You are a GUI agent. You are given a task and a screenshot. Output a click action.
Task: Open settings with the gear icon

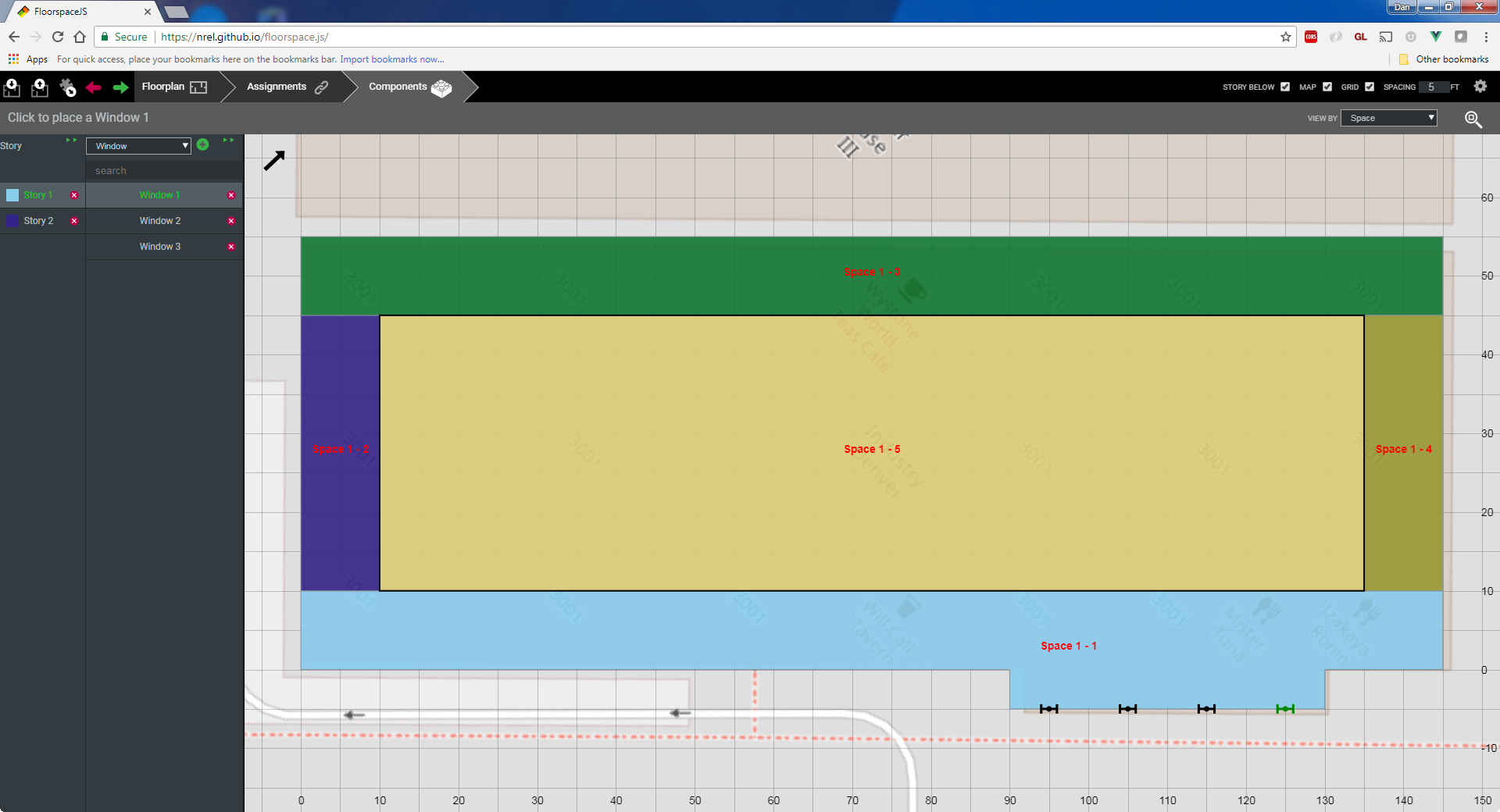click(x=1480, y=87)
